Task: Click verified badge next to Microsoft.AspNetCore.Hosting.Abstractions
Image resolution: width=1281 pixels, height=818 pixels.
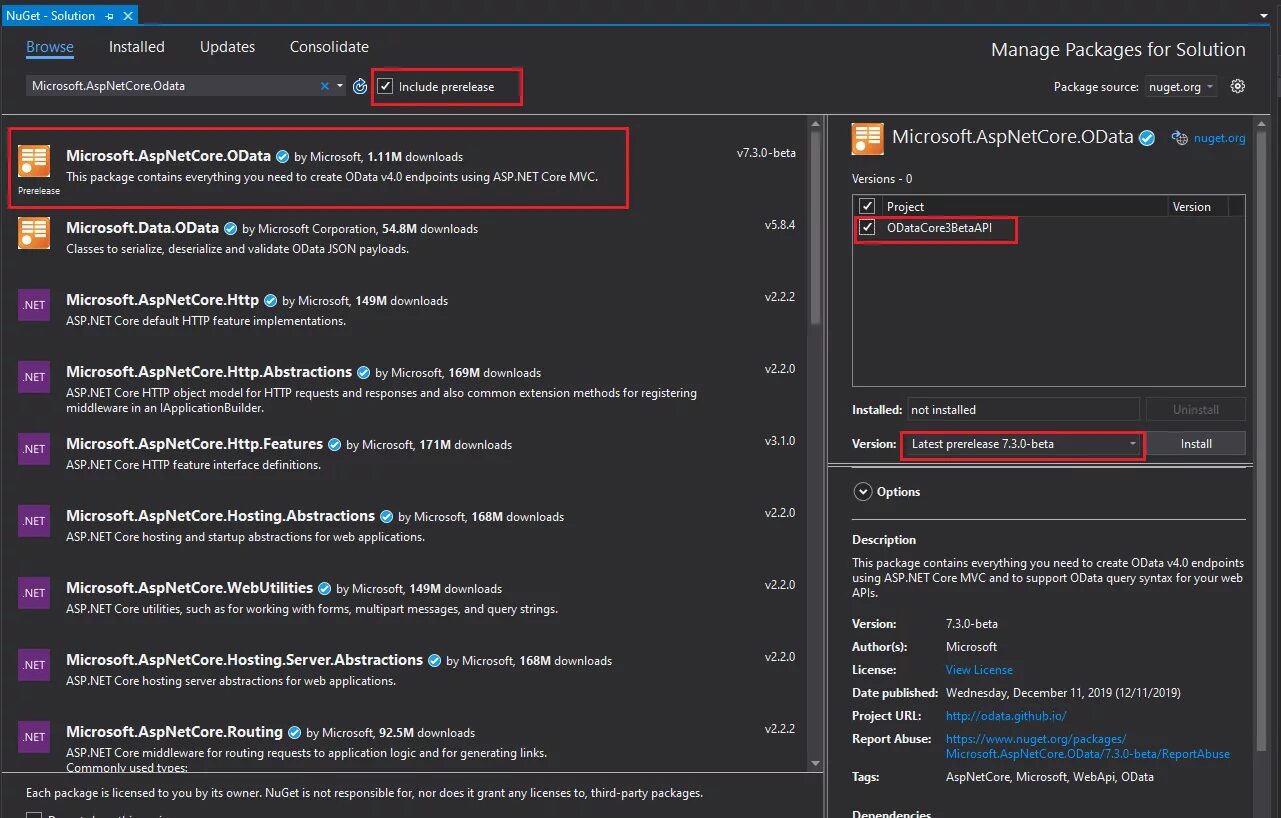Action: (x=387, y=517)
